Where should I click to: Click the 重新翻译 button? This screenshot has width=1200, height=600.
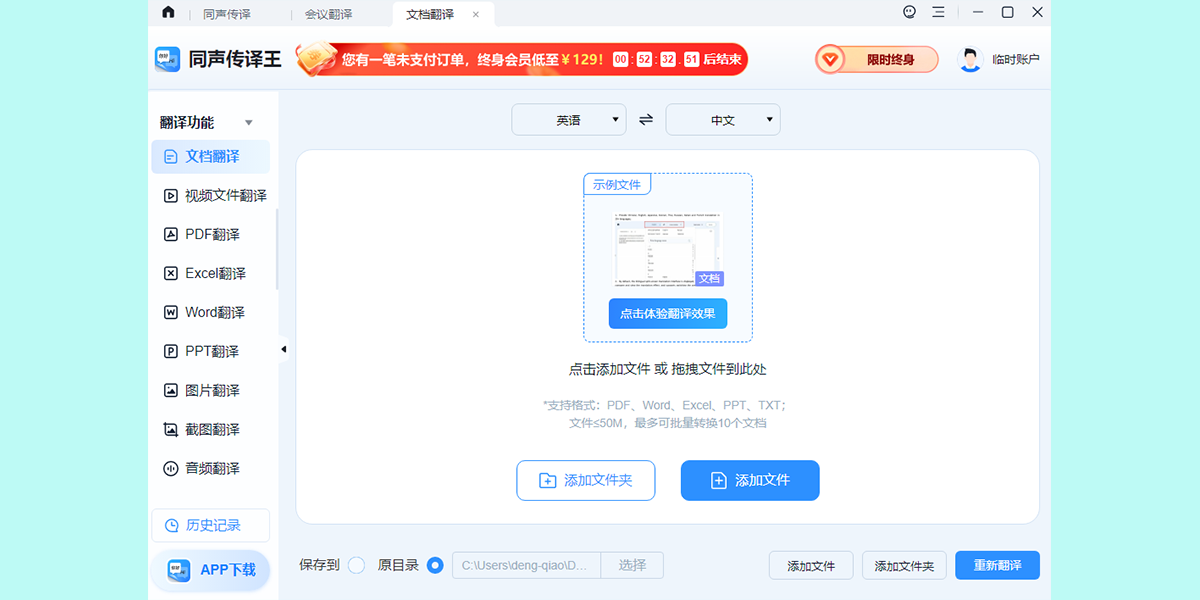(997, 565)
